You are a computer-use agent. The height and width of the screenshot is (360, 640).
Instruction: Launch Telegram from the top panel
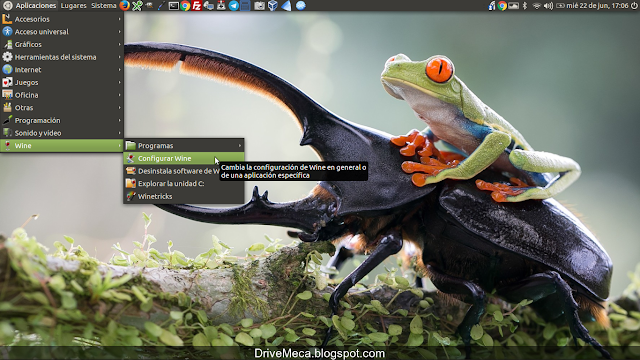pyautogui.click(x=233, y=6)
